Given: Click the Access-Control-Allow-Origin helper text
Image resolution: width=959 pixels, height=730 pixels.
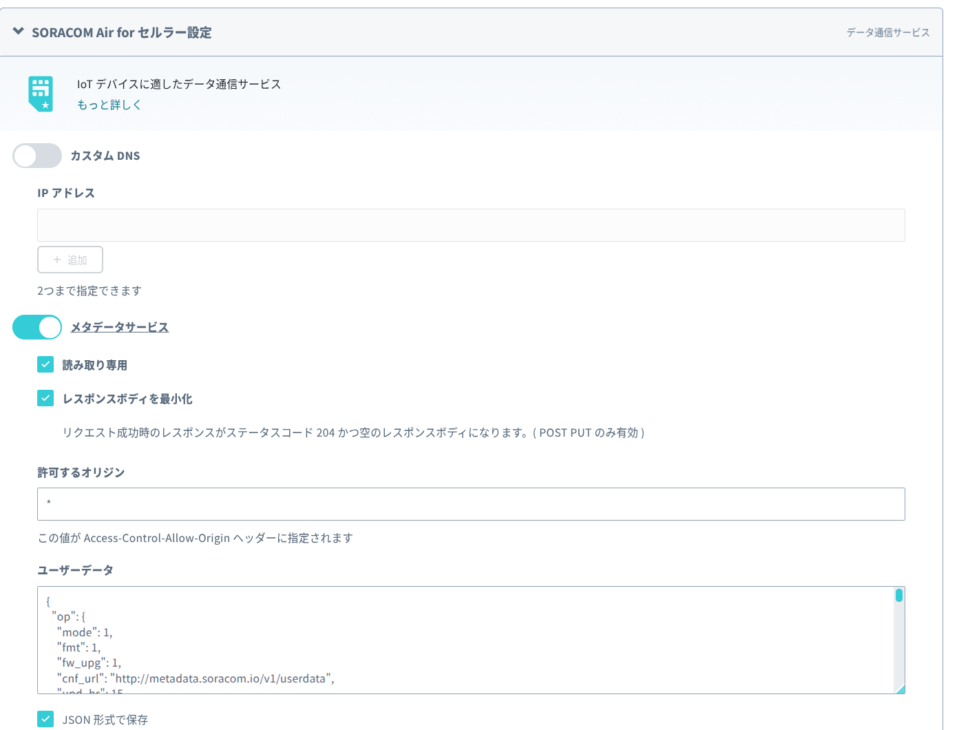Looking at the screenshot, I should click(x=195, y=538).
